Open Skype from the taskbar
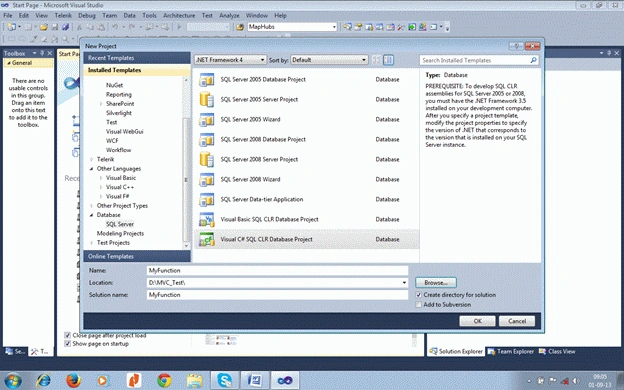624x390 pixels. click(224, 381)
